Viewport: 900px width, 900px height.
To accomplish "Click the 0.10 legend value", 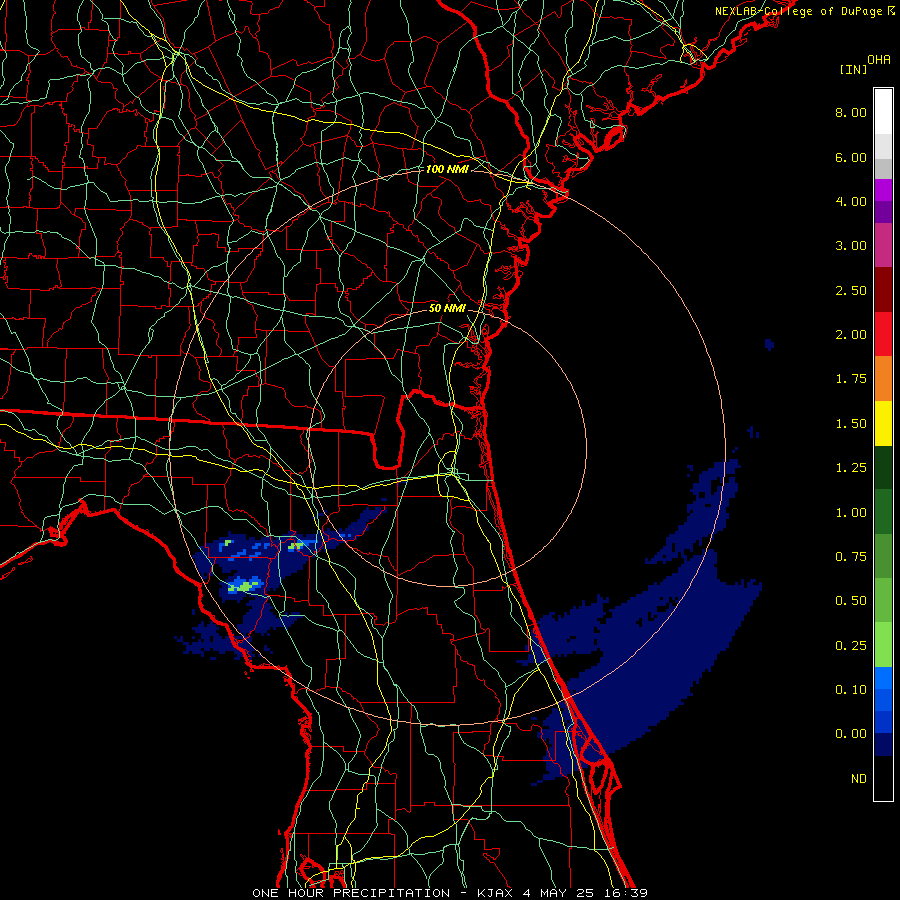I will (851, 690).
